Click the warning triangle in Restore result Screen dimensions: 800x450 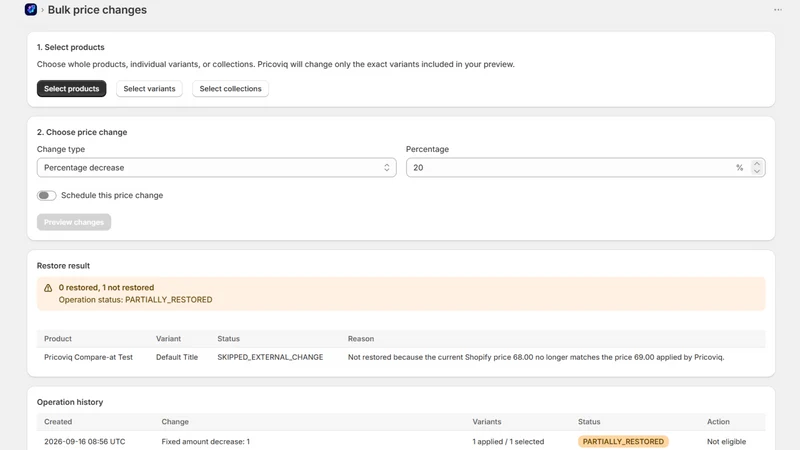48,288
